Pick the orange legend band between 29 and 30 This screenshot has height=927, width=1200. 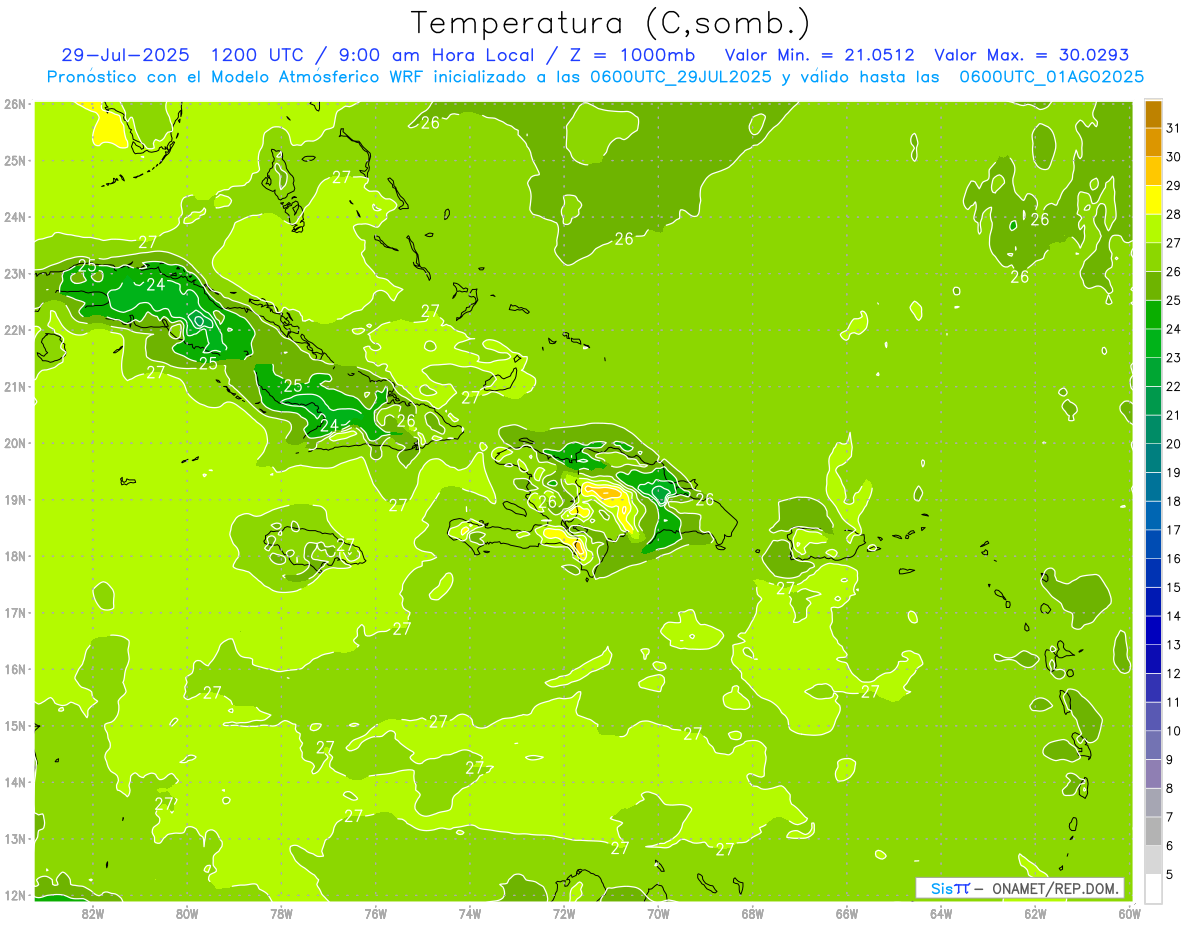[x=1153, y=171]
